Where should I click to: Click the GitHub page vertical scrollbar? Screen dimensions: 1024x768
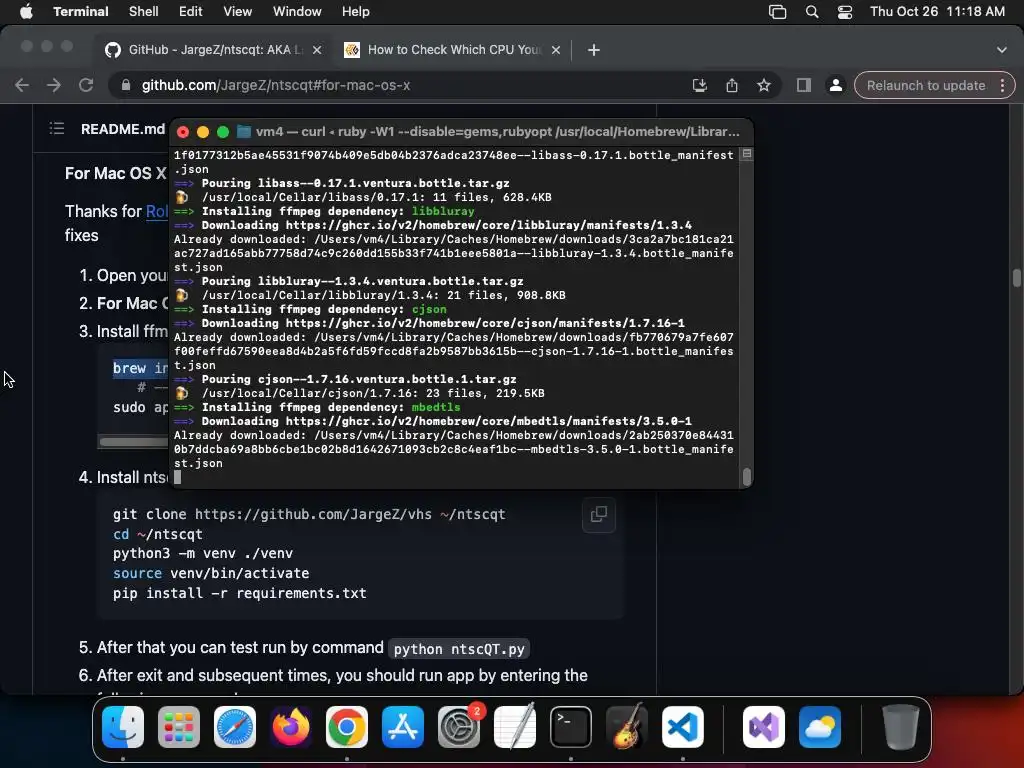pos(1017,278)
